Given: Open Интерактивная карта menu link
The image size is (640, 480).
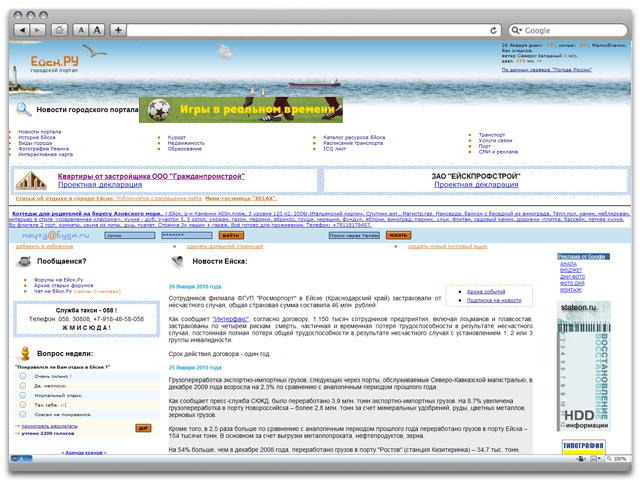Looking at the screenshot, I should coord(45,154).
